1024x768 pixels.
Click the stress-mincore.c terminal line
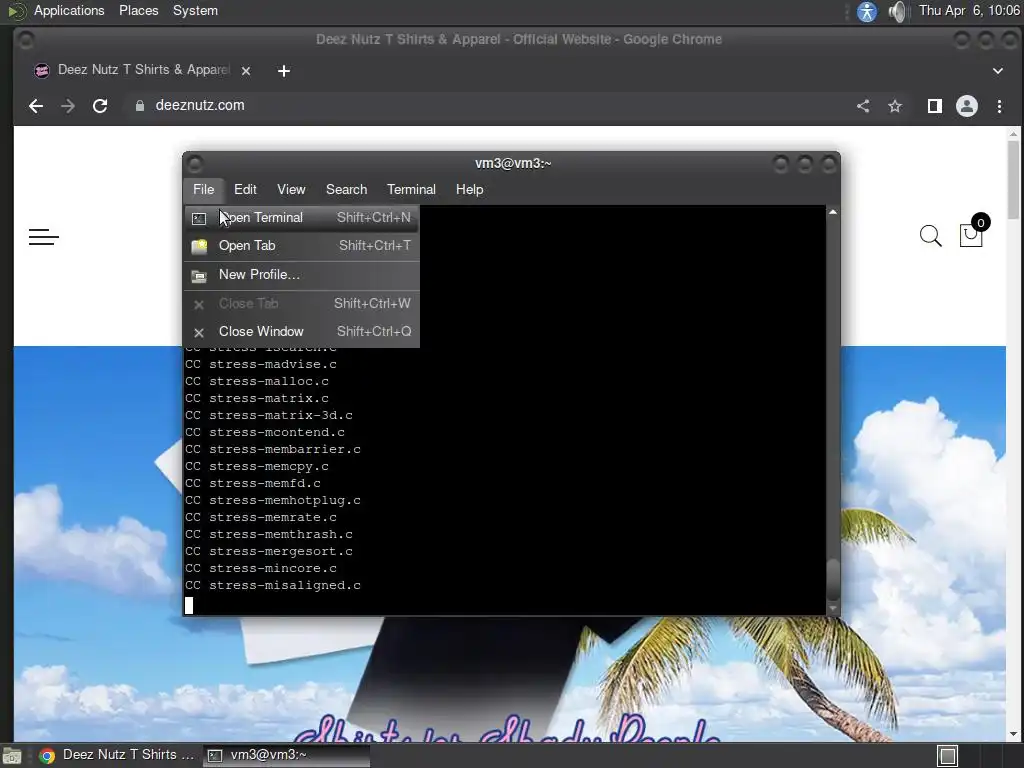pyautogui.click(x=261, y=568)
